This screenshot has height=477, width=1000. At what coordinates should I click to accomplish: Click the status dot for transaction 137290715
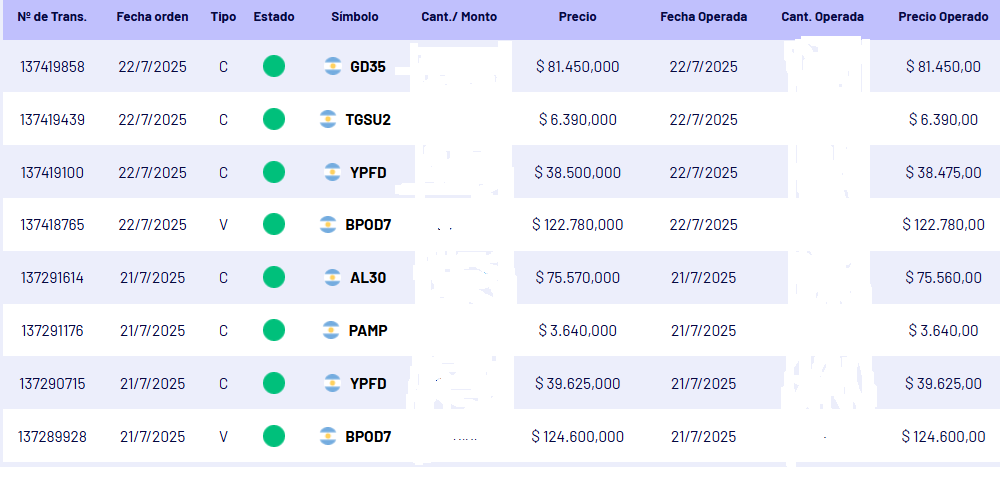pos(274,384)
